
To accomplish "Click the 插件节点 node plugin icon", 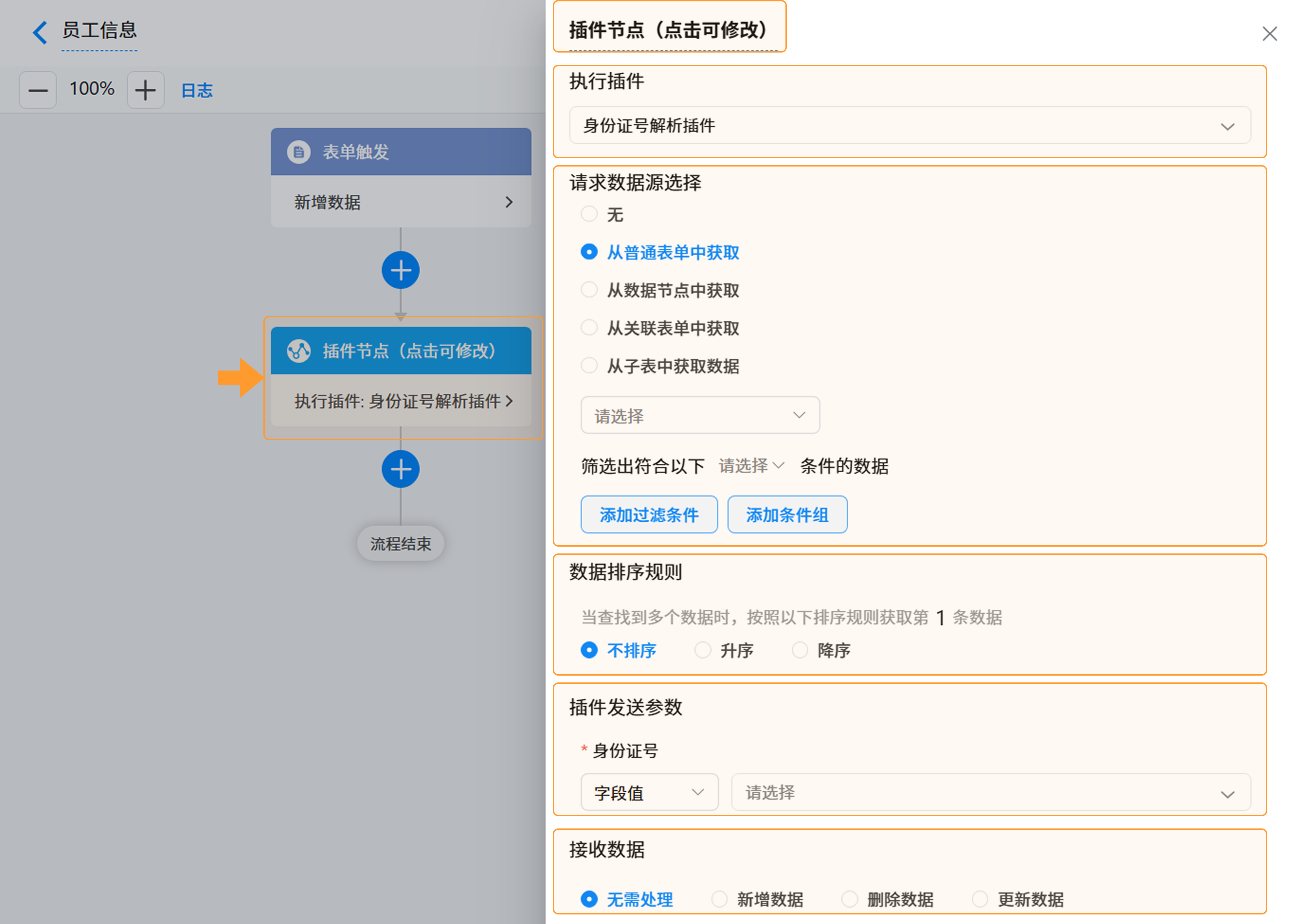I will point(298,351).
